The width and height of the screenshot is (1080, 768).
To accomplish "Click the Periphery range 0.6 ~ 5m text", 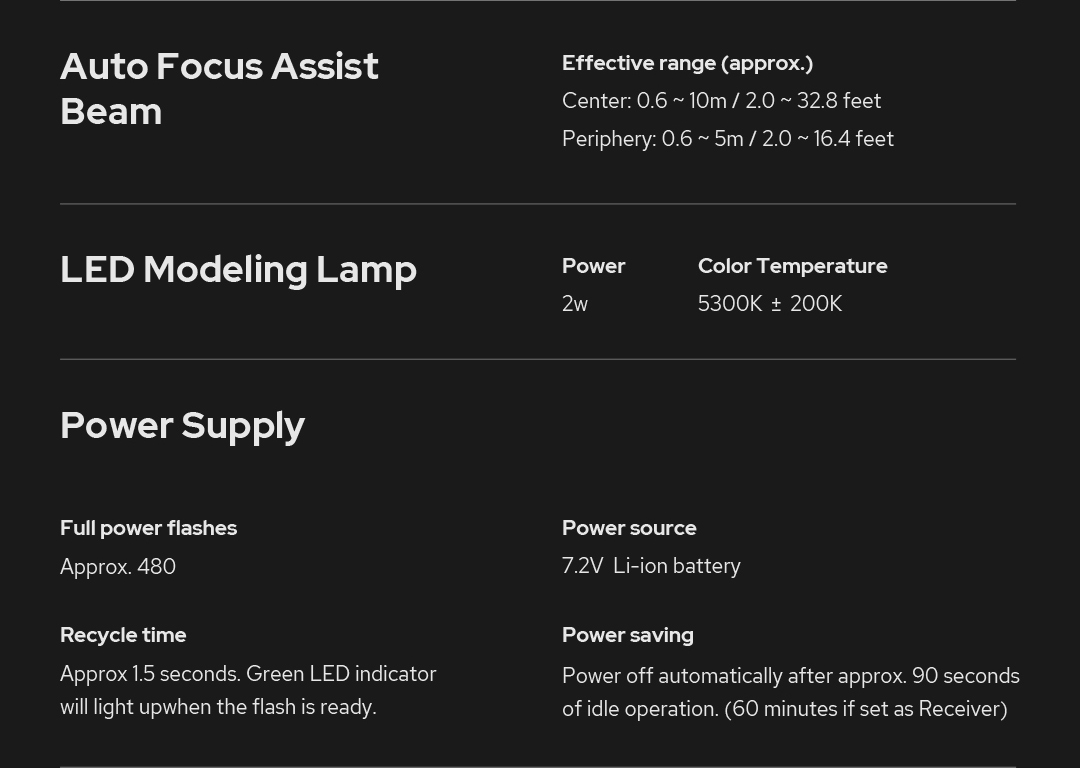I will (x=727, y=139).
